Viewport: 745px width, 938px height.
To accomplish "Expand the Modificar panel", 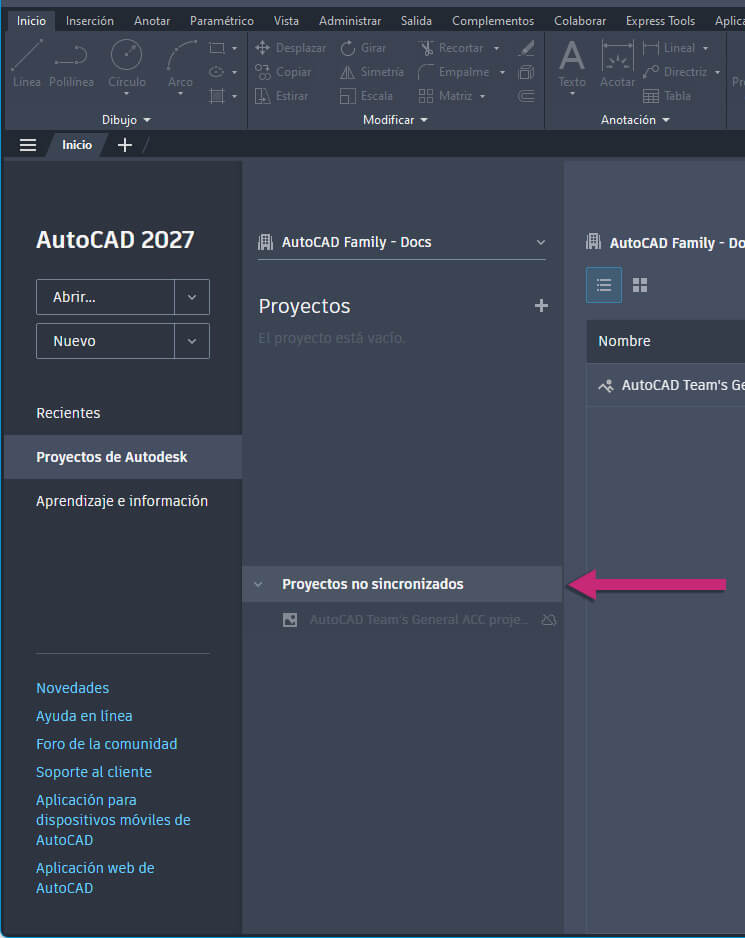I will [x=396, y=120].
